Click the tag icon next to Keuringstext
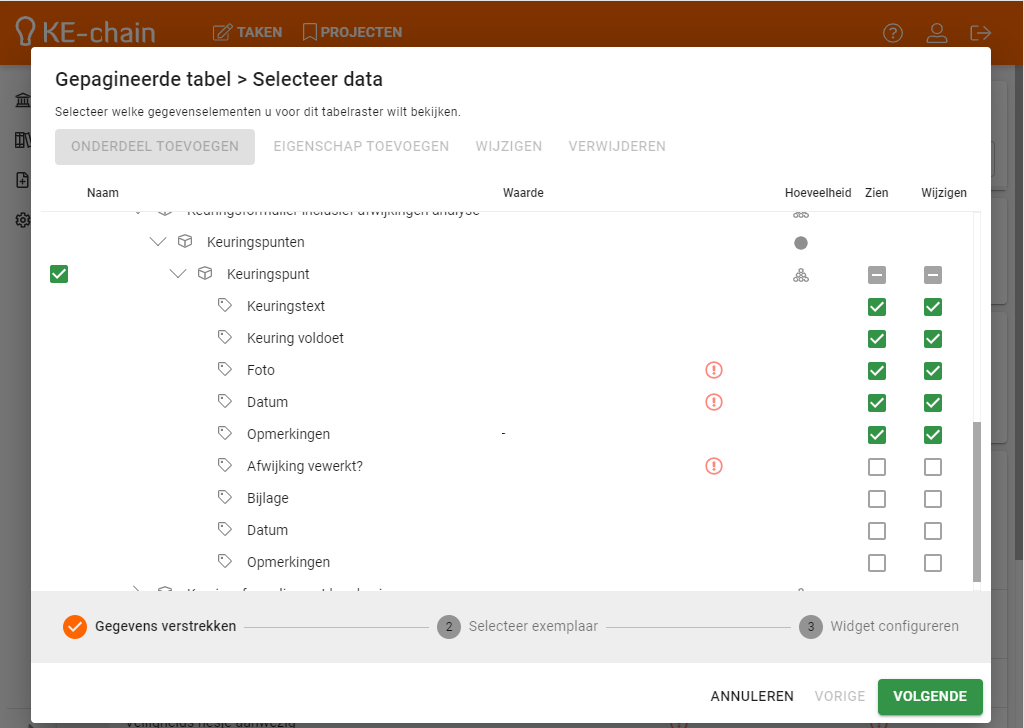This screenshot has height=728, width=1024. pos(225,306)
